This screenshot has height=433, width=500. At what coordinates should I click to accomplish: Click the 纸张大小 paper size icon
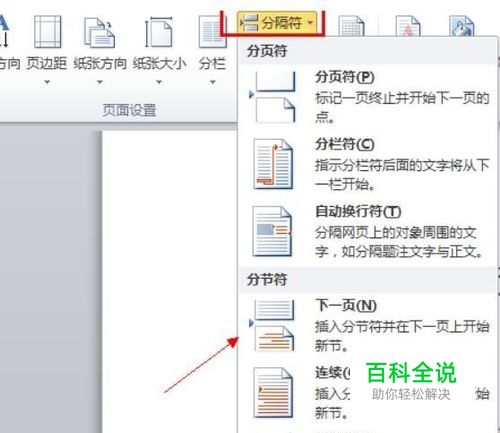tap(159, 32)
